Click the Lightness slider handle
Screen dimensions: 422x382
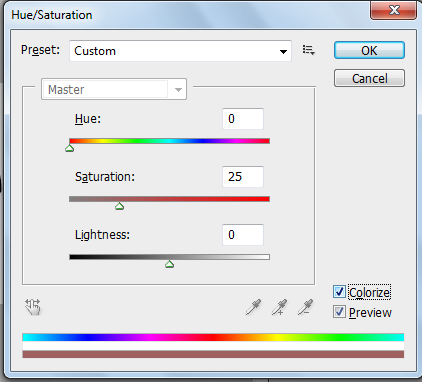tap(169, 264)
